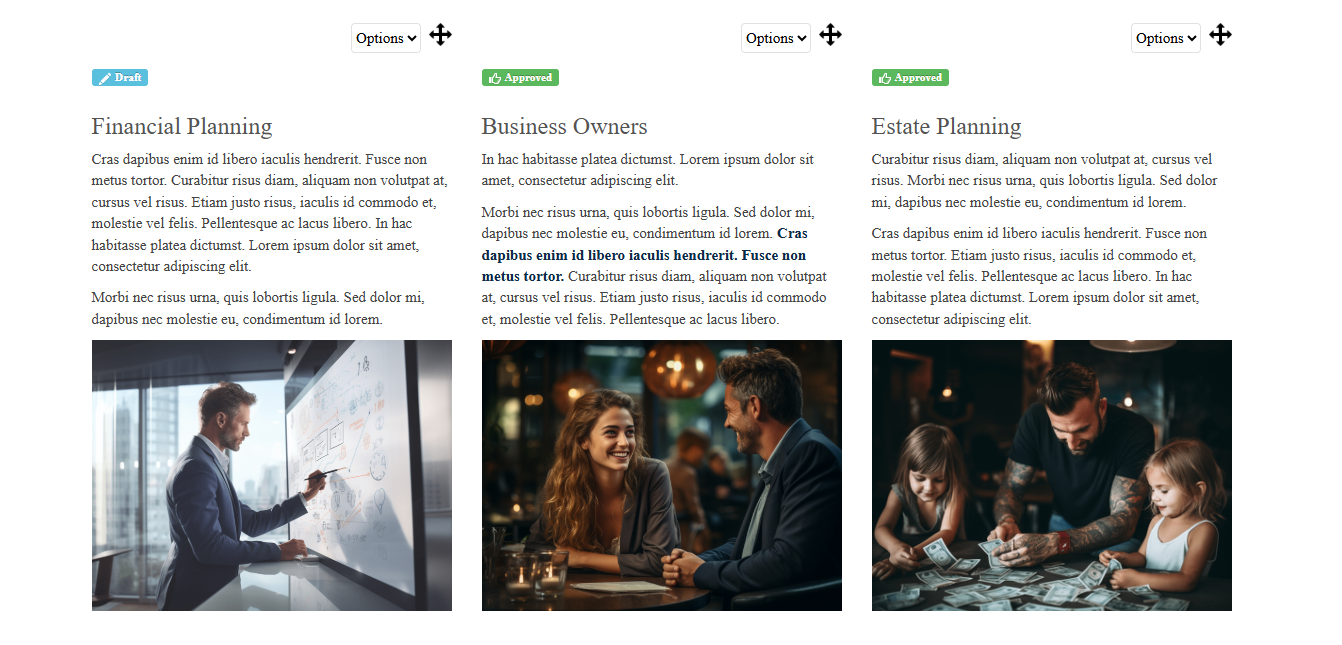Select the Business Owners heading
The image size is (1342, 645).
pyautogui.click(x=565, y=127)
